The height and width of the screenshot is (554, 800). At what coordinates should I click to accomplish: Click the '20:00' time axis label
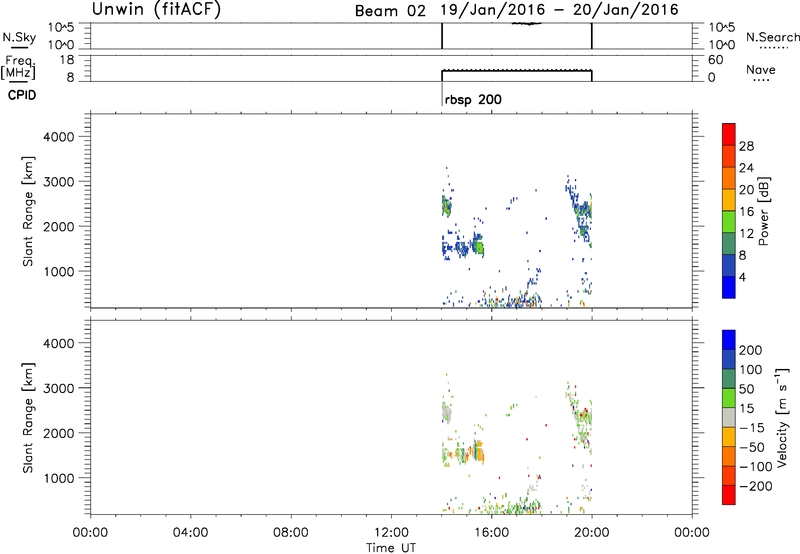592,533
